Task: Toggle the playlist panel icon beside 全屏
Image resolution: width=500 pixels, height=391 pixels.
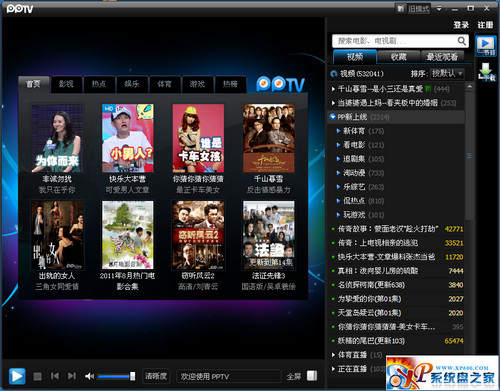Action: point(312,376)
